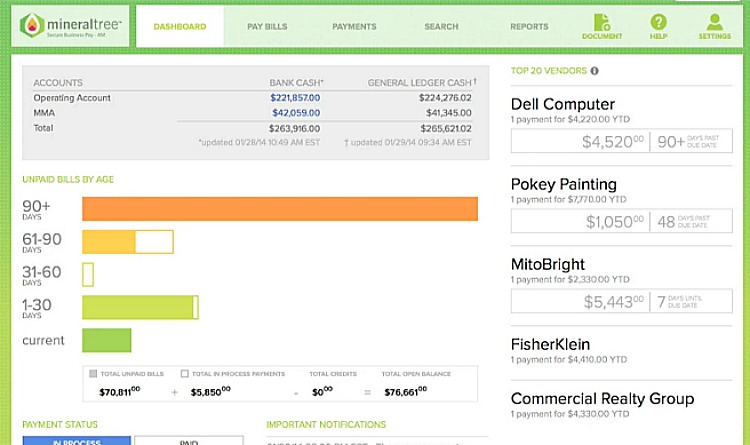Viewport: 750px width, 445px height.
Task: Open the Operating Account bank cash $221,857.00 link
Action: click(295, 98)
